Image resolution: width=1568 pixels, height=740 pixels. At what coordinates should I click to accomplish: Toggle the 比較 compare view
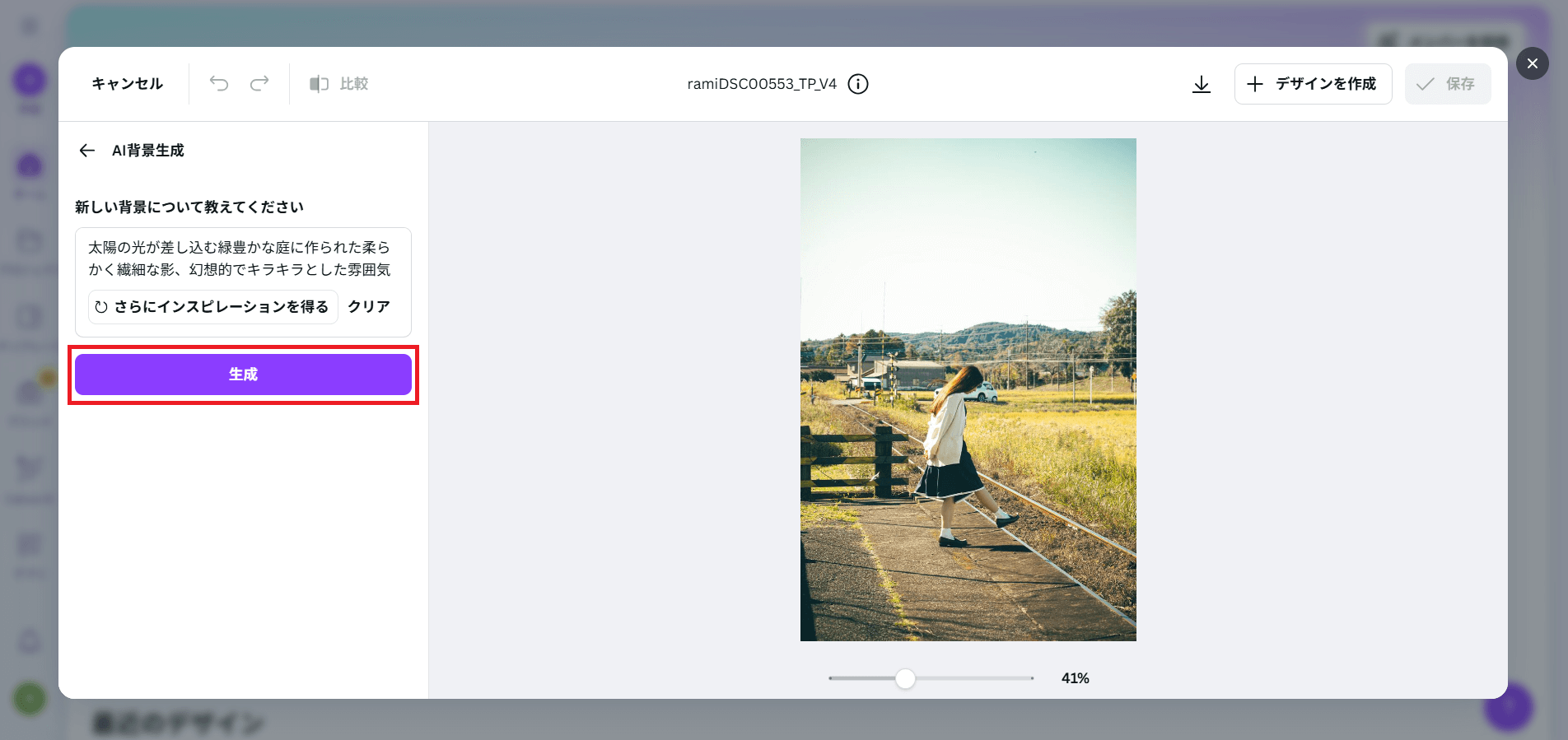click(339, 84)
